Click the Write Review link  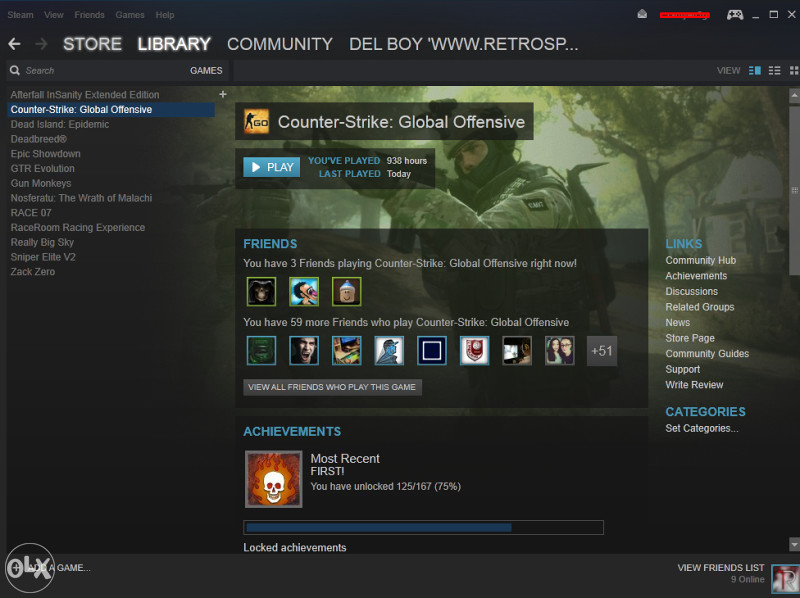[x=694, y=385]
